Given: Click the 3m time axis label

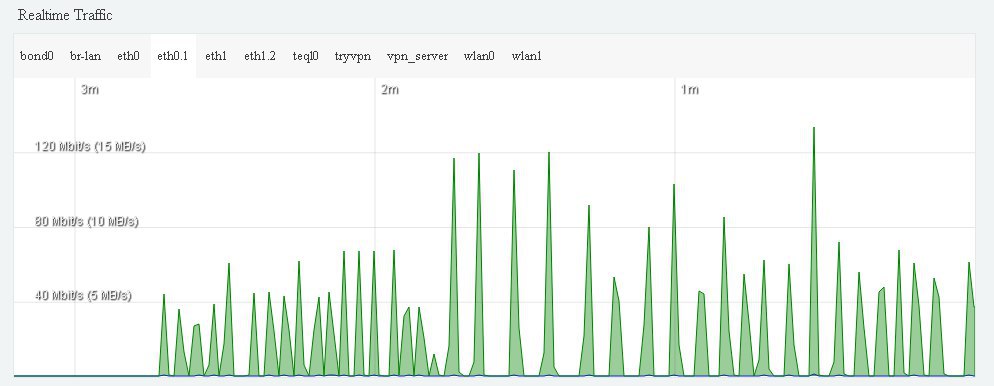Looking at the screenshot, I should (89, 90).
